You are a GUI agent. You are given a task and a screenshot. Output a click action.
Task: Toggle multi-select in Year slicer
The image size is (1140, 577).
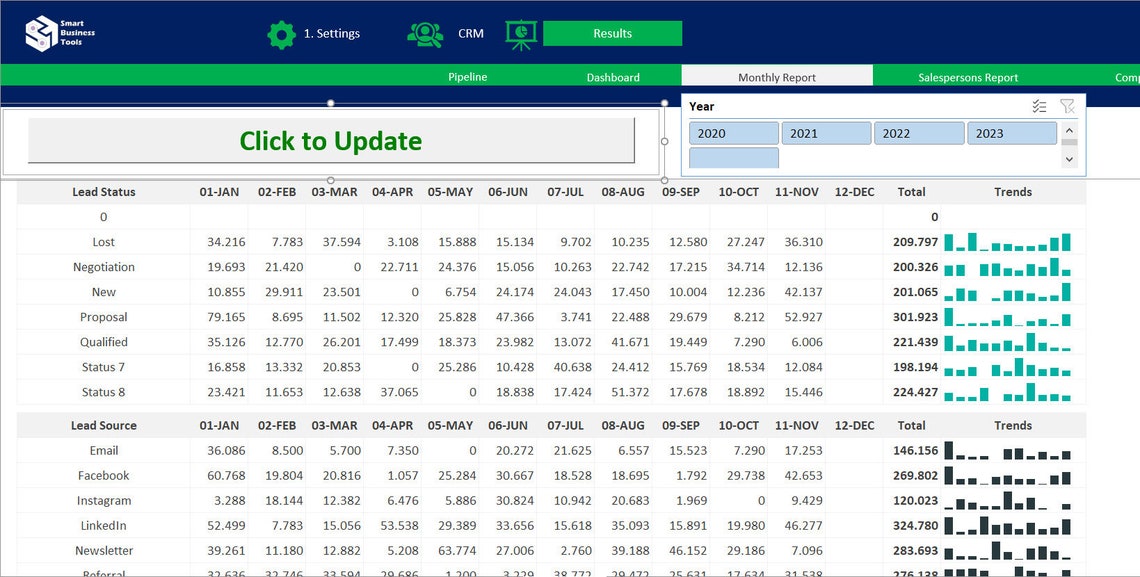point(1039,107)
